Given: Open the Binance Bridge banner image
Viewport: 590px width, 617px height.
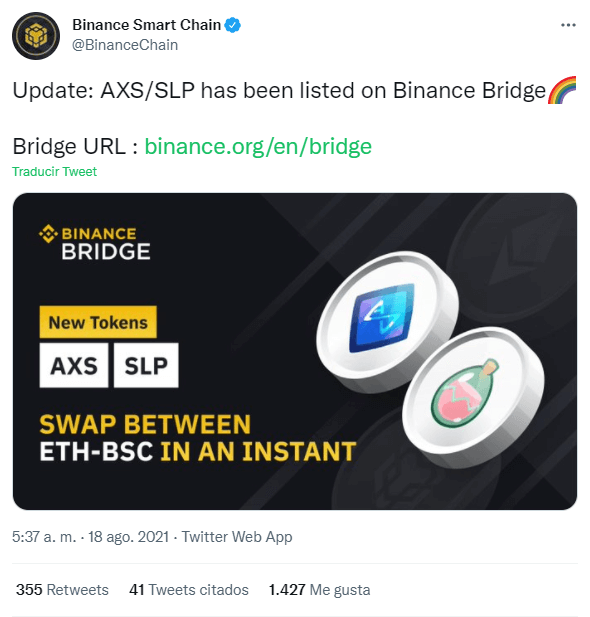Looking at the screenshot, I should (x=295, y=351).
